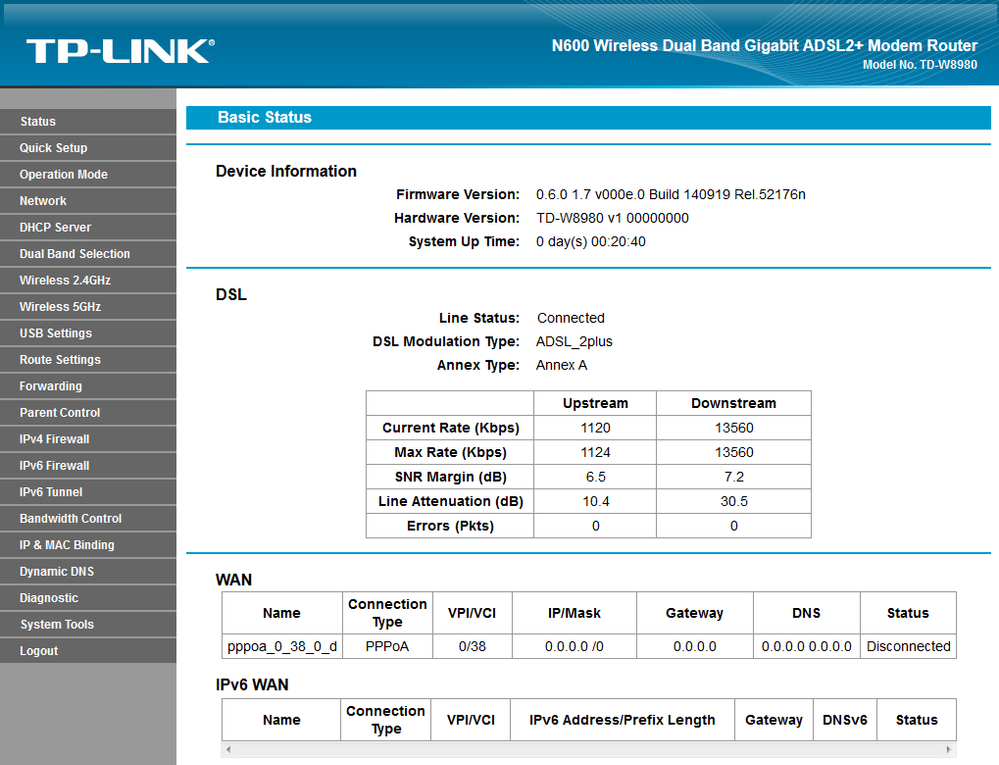Open Dual Band Selection page
Image resolution: width=999 pixels, height=765 pixels.
(88, 254)
